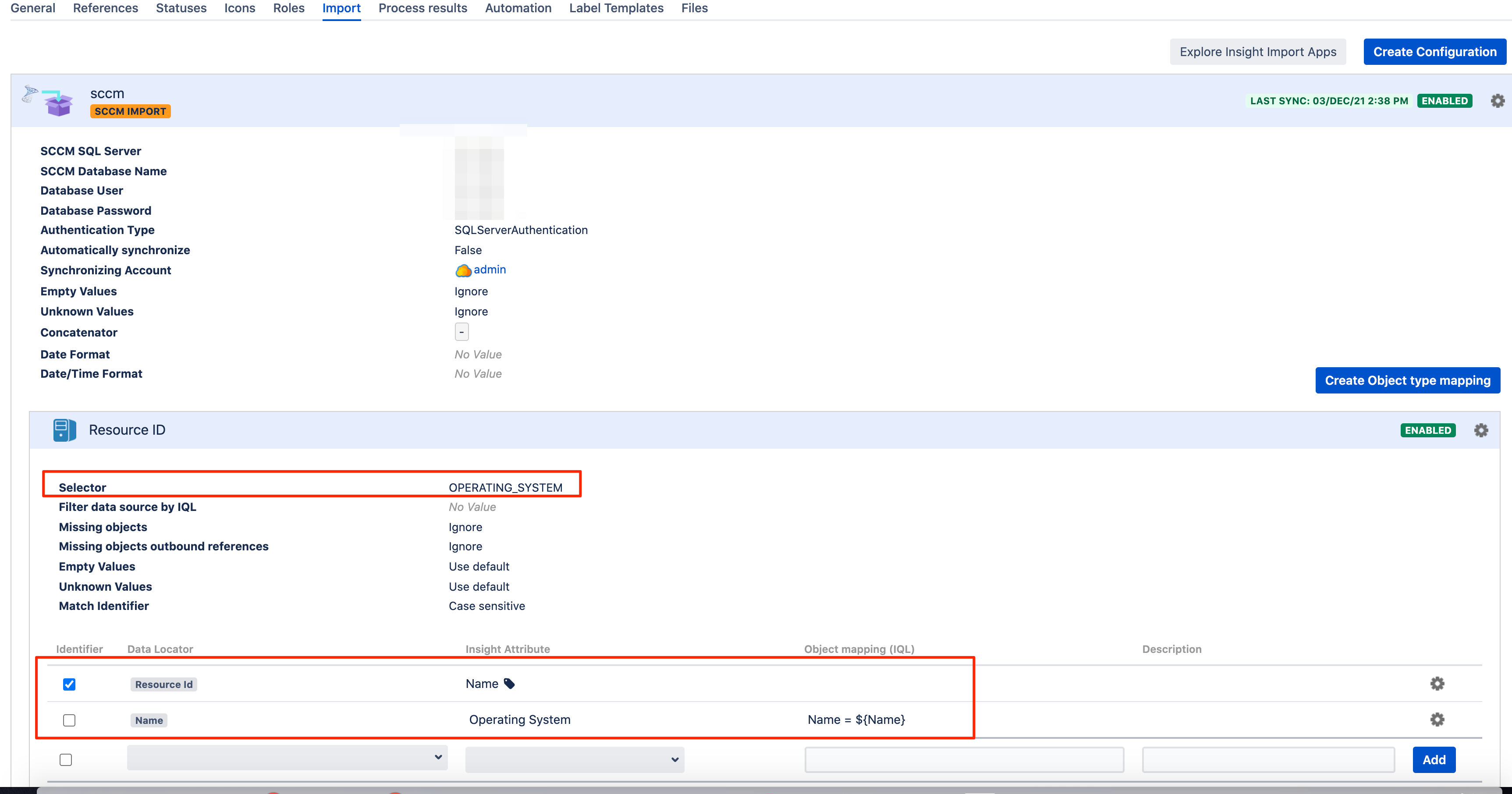This screenshot has width=1512, height=794.
Task: Check identifier box in new mapping row
Action: (66, 760)
